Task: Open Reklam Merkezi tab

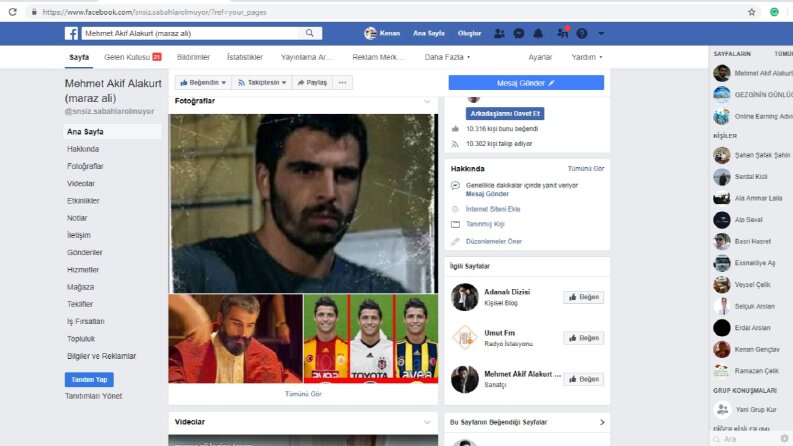Action: [378, 57]
